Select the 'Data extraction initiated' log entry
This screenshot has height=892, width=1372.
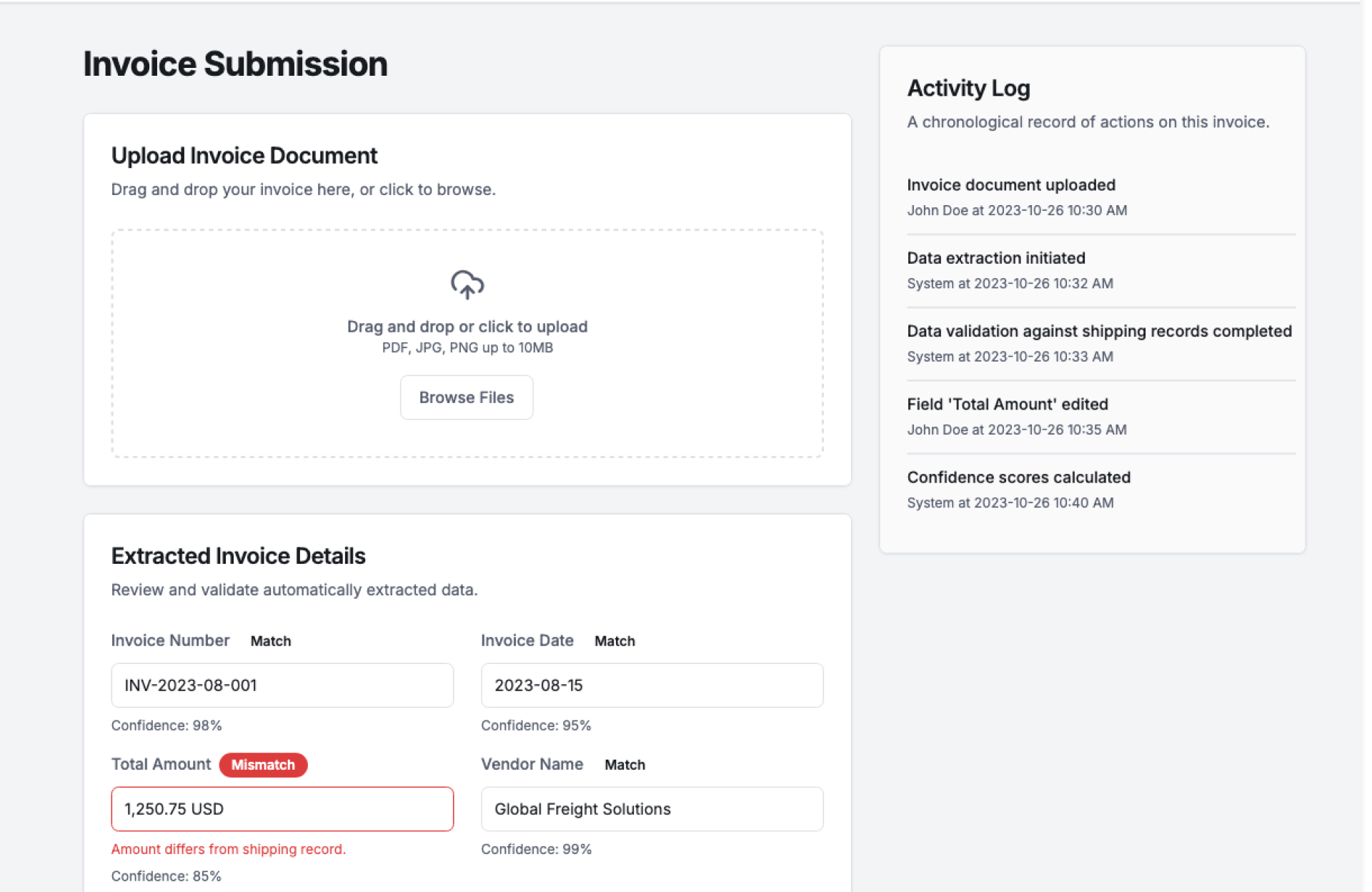(995, 258)
